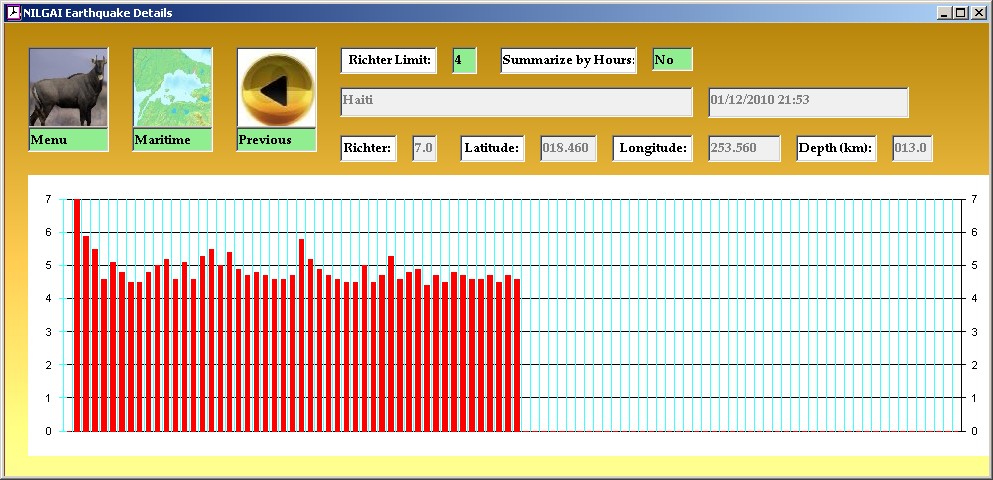993x480 pixels.
Task: Select the Richter Limit value field
Action: pyautogui.click(x=464, y=60)
